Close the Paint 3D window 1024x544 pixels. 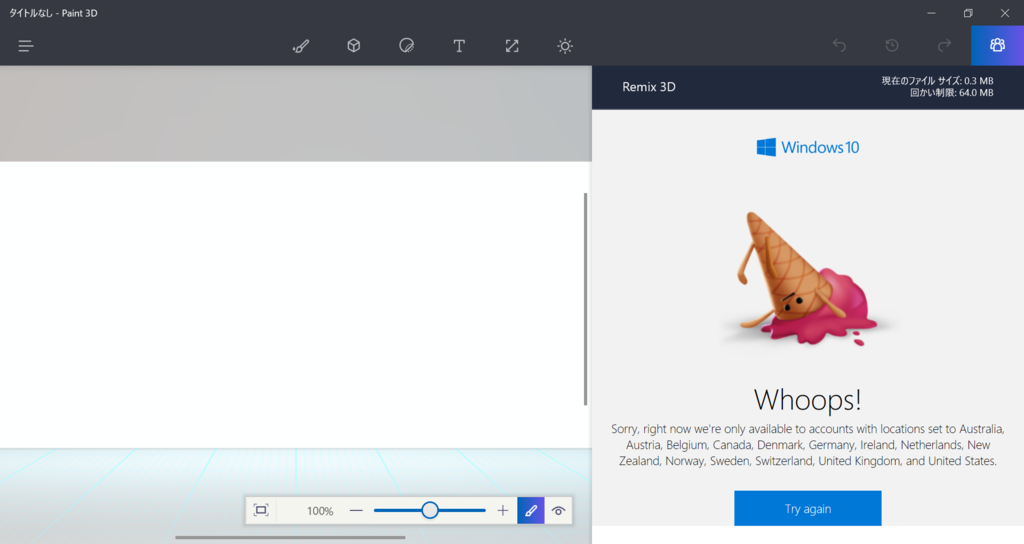(1005, 13)
